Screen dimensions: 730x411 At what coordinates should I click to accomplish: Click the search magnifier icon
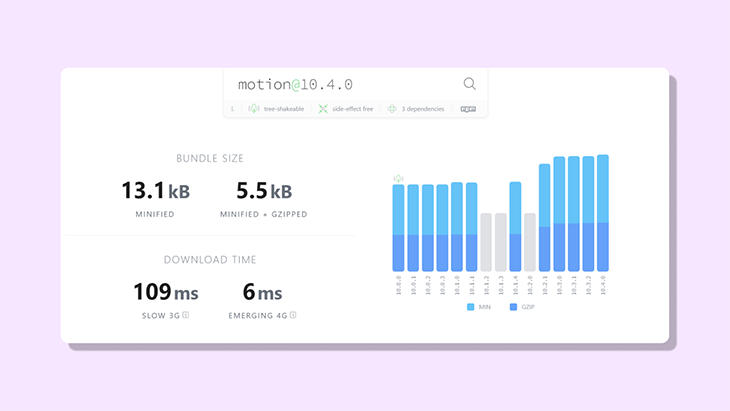(x=470, y=84)
